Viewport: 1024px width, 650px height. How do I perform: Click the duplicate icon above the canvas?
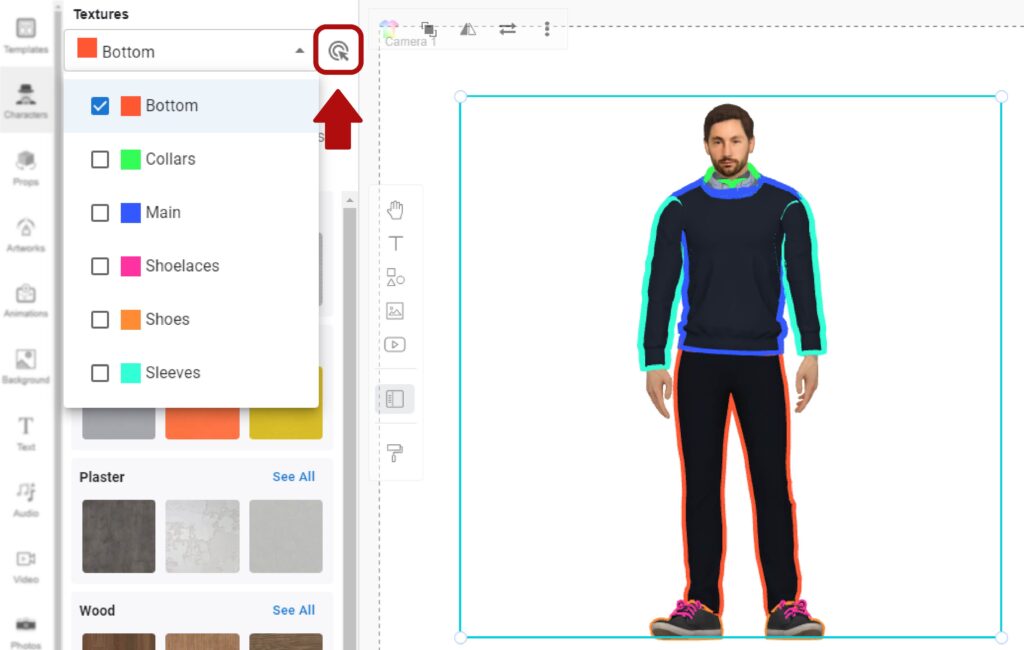coord(429,29)
